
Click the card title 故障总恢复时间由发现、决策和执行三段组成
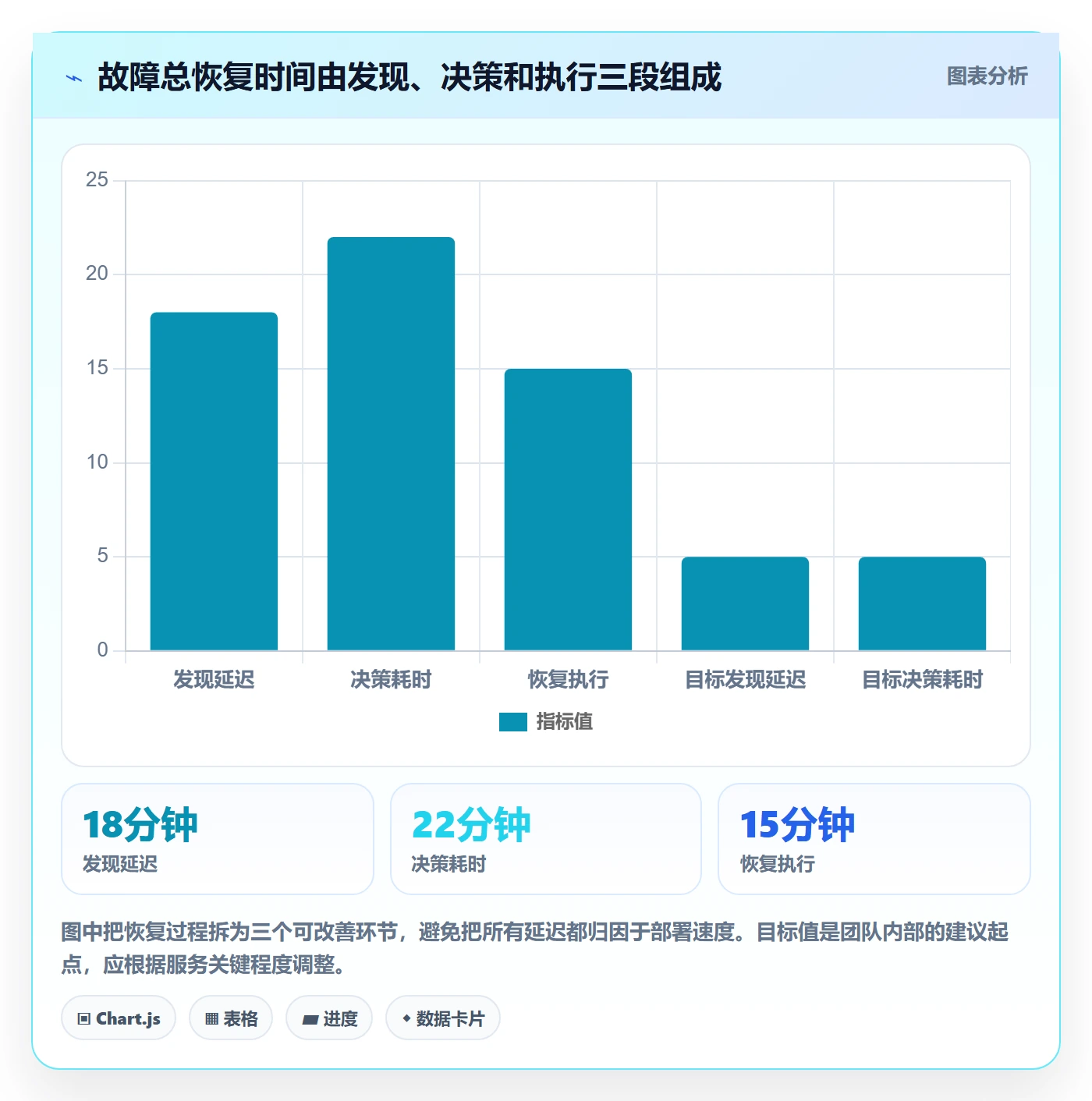(x=409, y=77)
